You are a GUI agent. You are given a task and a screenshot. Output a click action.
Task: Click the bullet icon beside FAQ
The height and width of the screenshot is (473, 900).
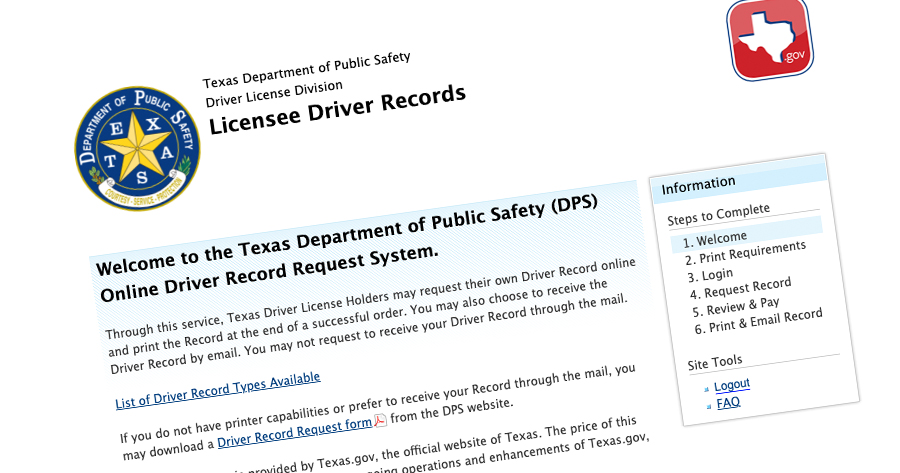[709, 406]
